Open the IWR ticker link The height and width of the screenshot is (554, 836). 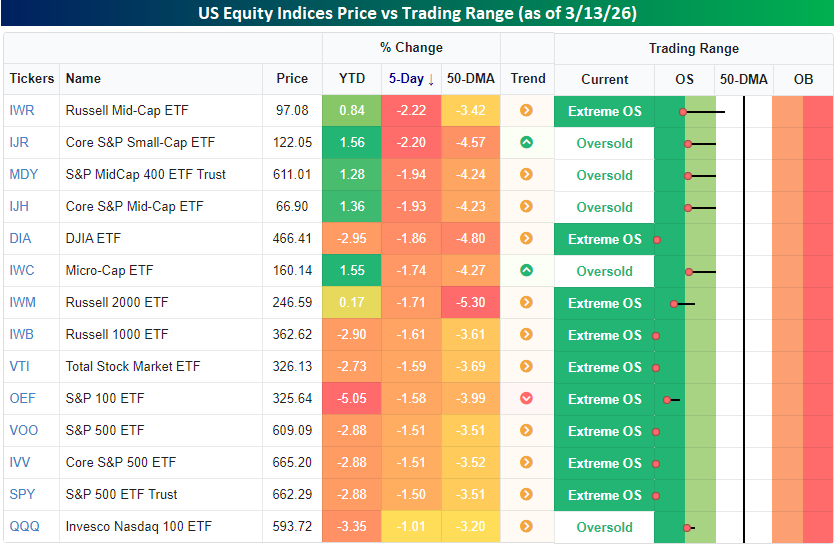[21, 111]
